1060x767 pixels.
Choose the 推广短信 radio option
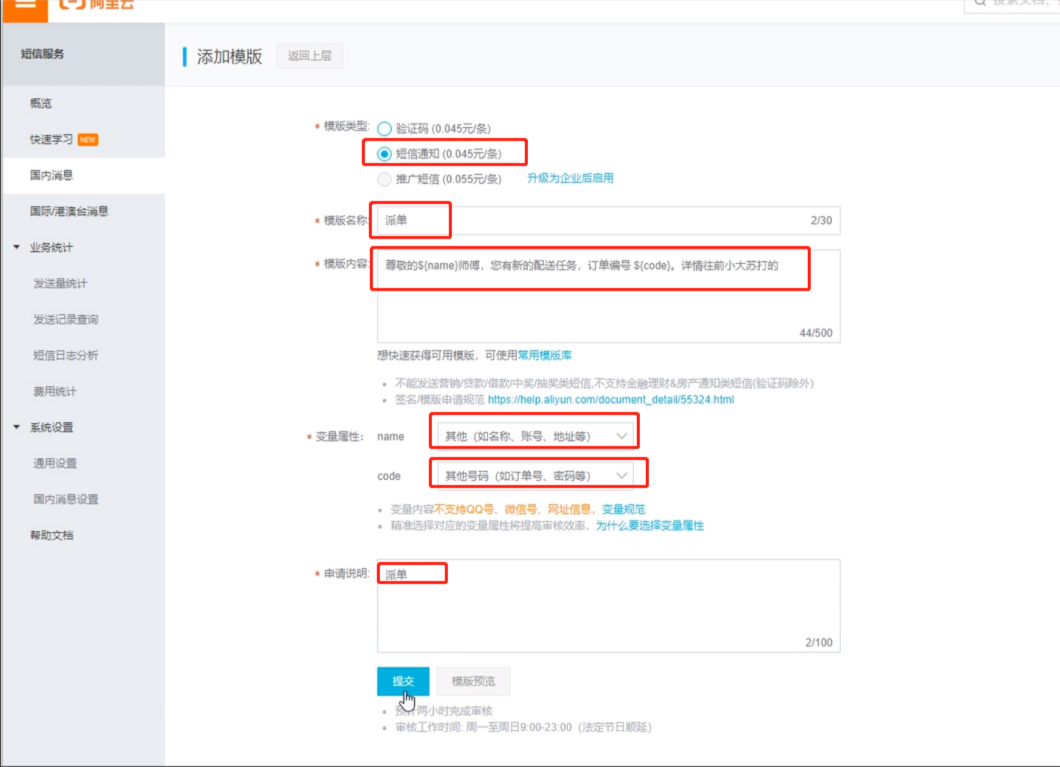coord(384,179)
